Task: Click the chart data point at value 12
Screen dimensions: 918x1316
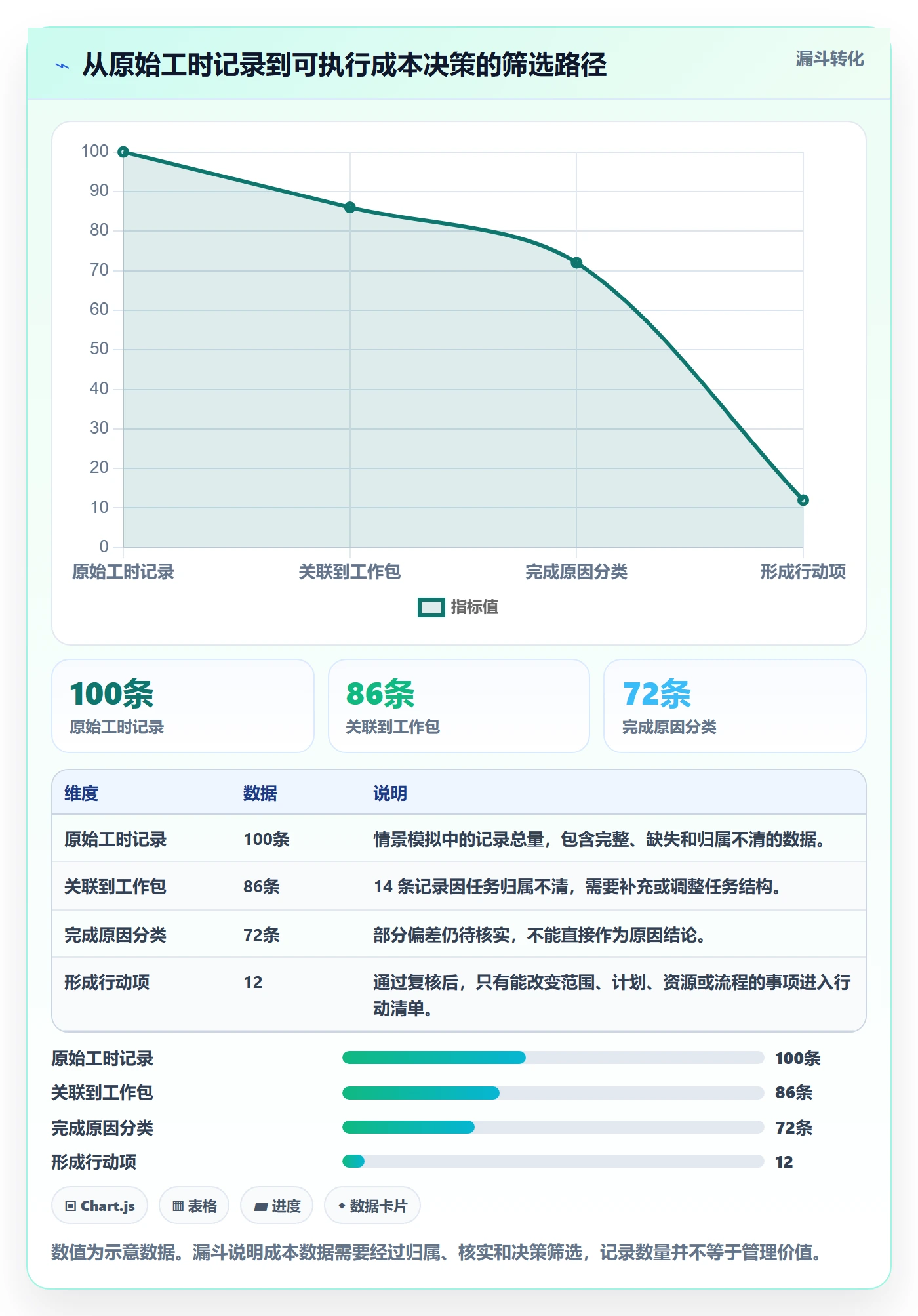Action: tap(803, 500)
